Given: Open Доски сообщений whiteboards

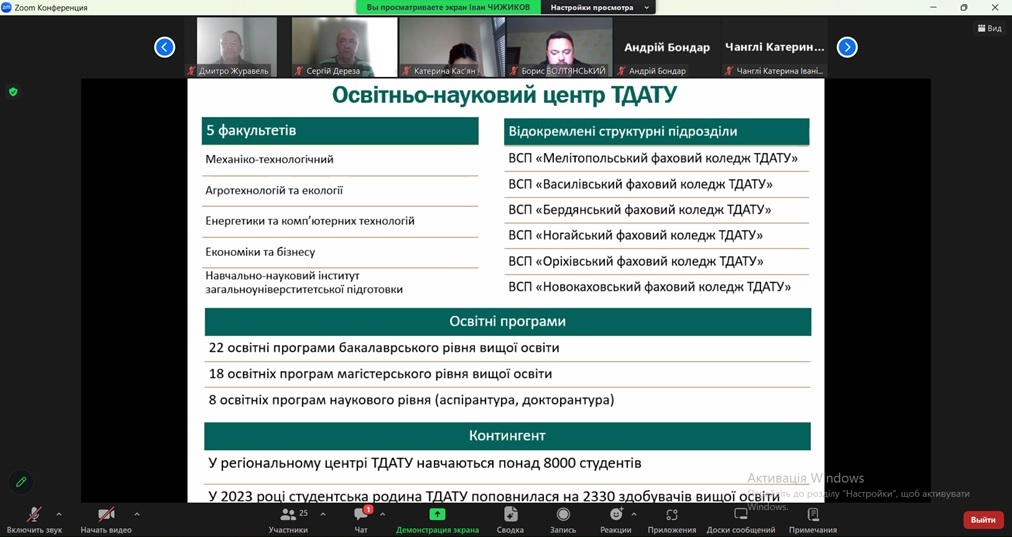Looking at the screenshot, I should 741,520.
